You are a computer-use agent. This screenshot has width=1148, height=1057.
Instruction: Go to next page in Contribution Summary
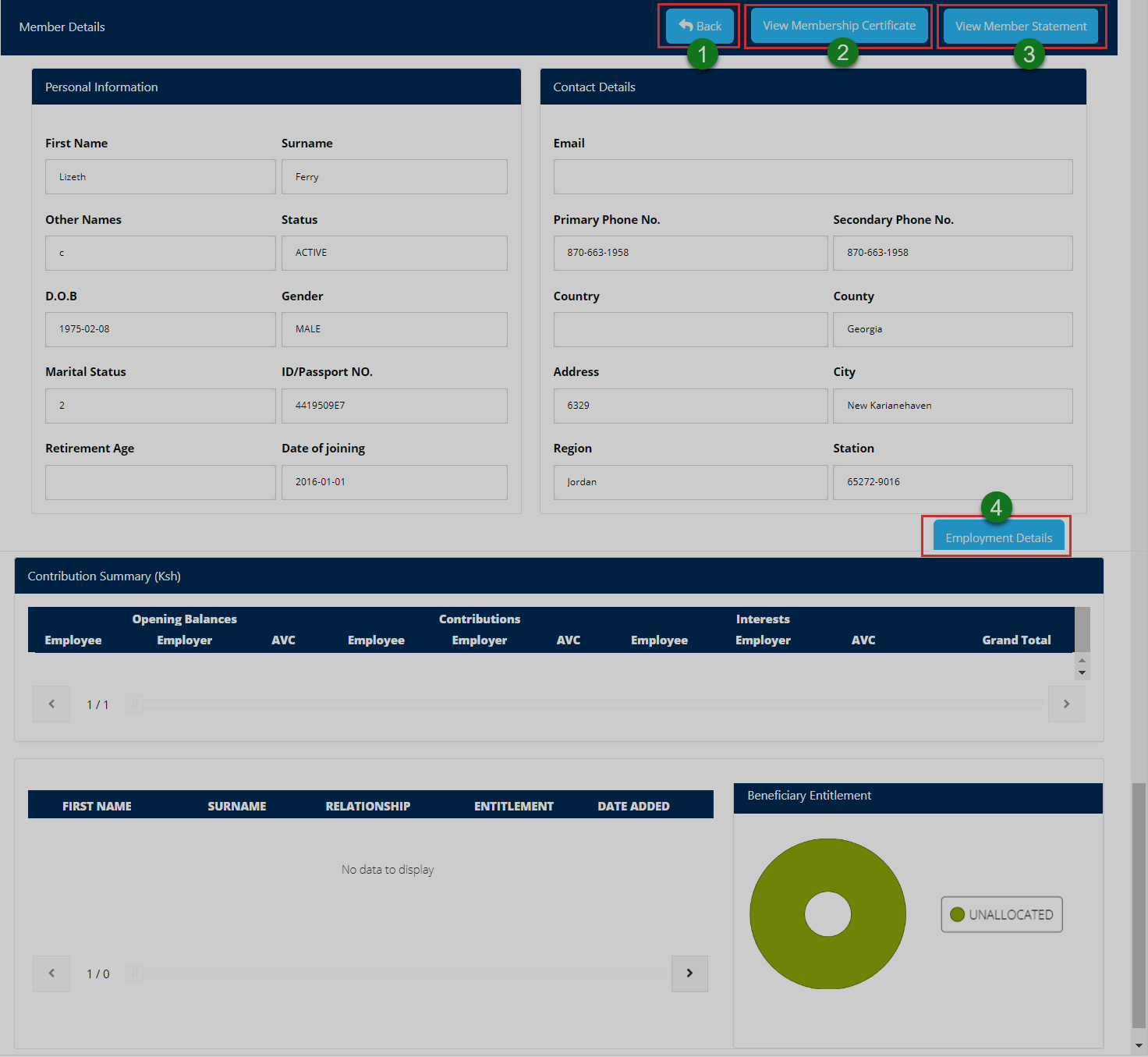[1065, 704]
